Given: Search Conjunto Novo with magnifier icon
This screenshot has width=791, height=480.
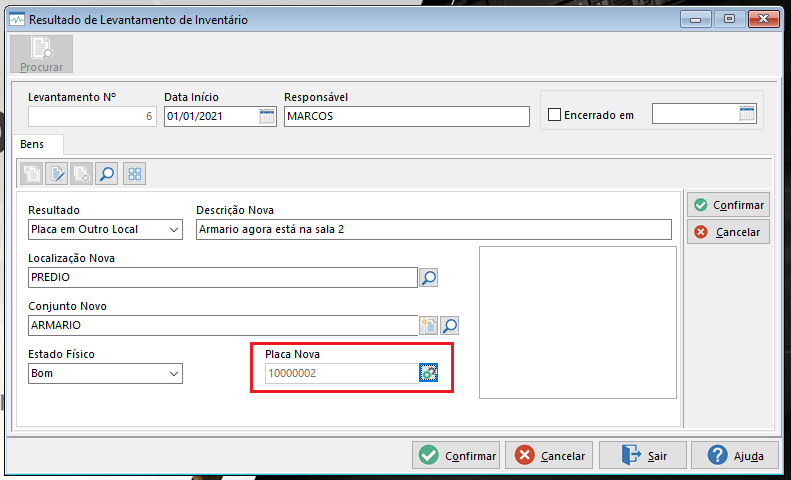Looking at the screenshot, I should point(449,326).
